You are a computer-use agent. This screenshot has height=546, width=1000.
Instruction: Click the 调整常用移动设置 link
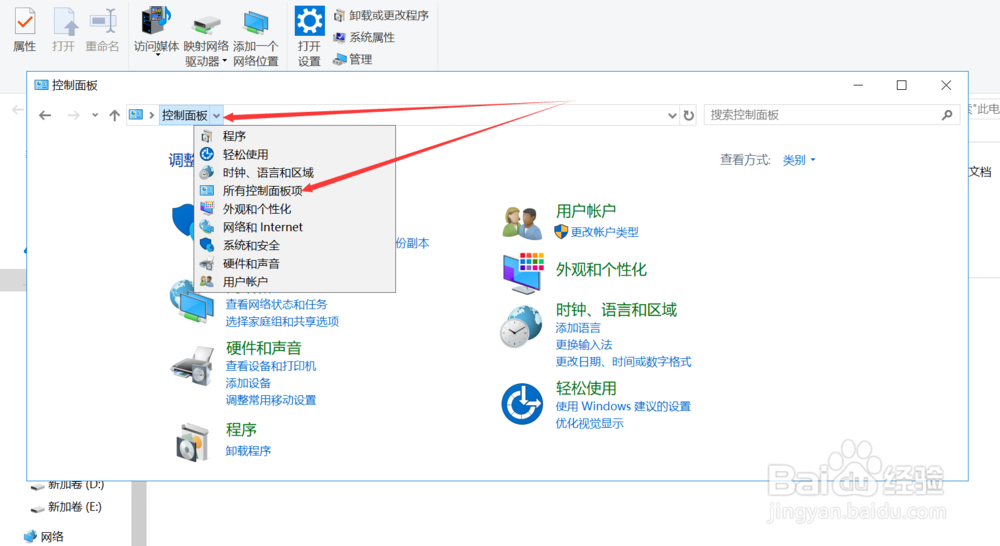(x=271, y=401)
